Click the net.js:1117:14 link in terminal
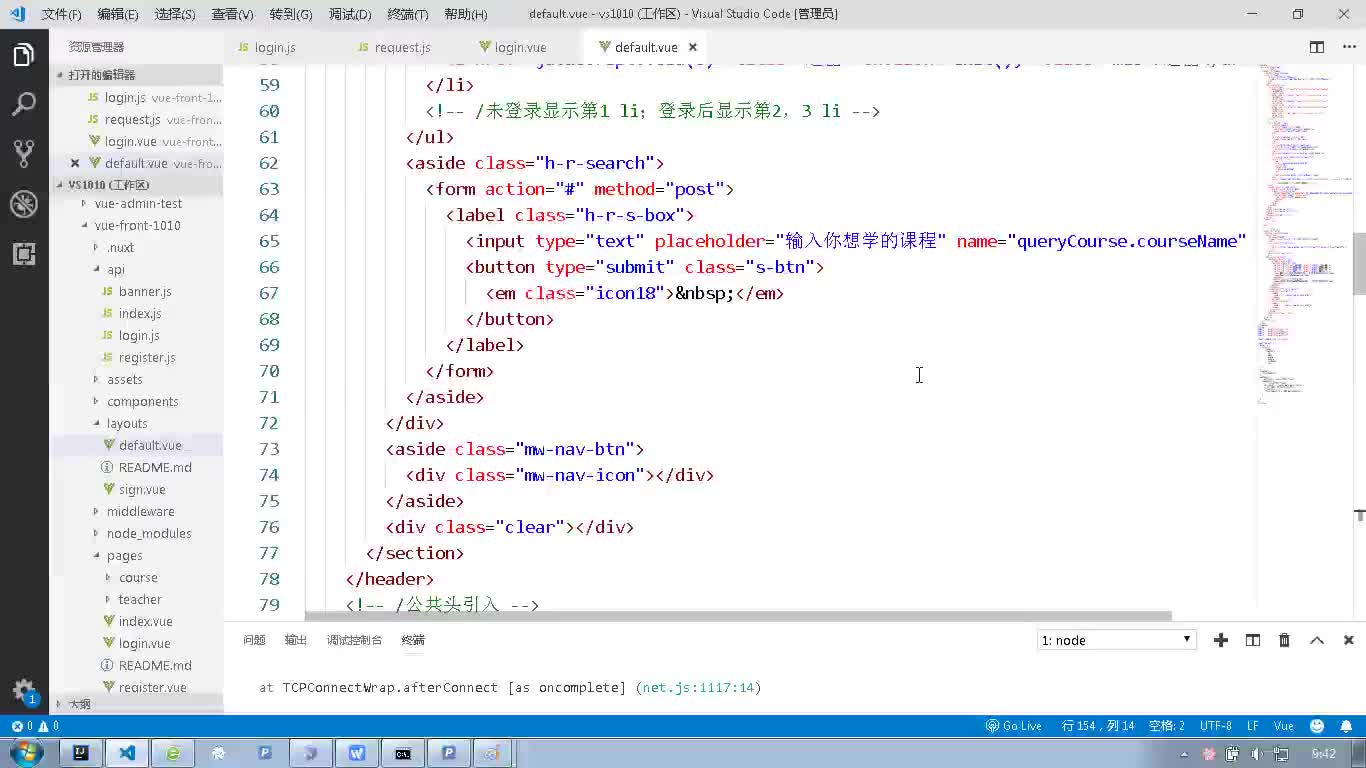Viewport: 1366px width, 768px height. pyautogui.click(x=698, y=688)
